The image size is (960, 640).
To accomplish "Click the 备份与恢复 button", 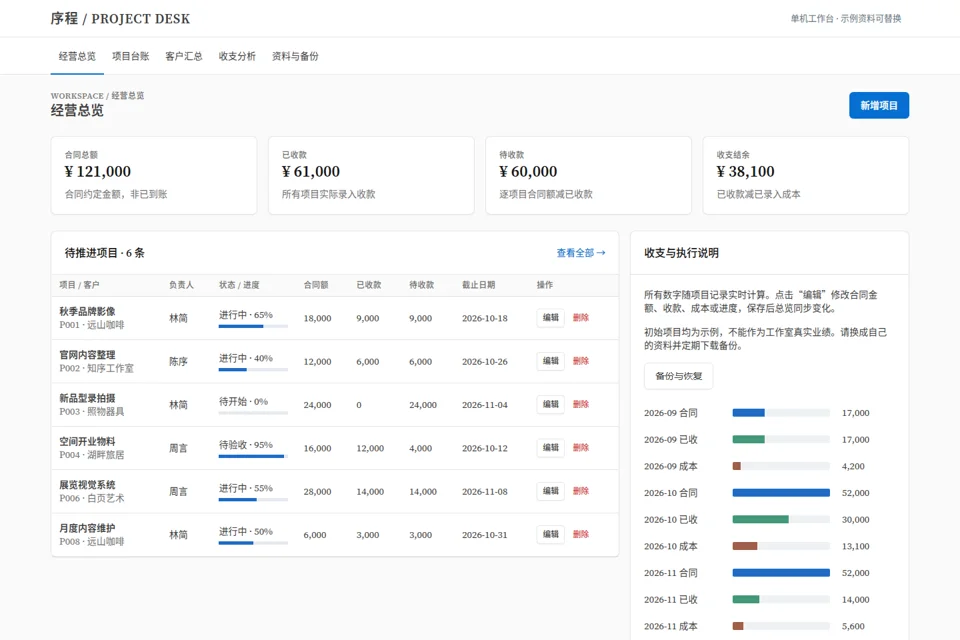I will (678, 376).
